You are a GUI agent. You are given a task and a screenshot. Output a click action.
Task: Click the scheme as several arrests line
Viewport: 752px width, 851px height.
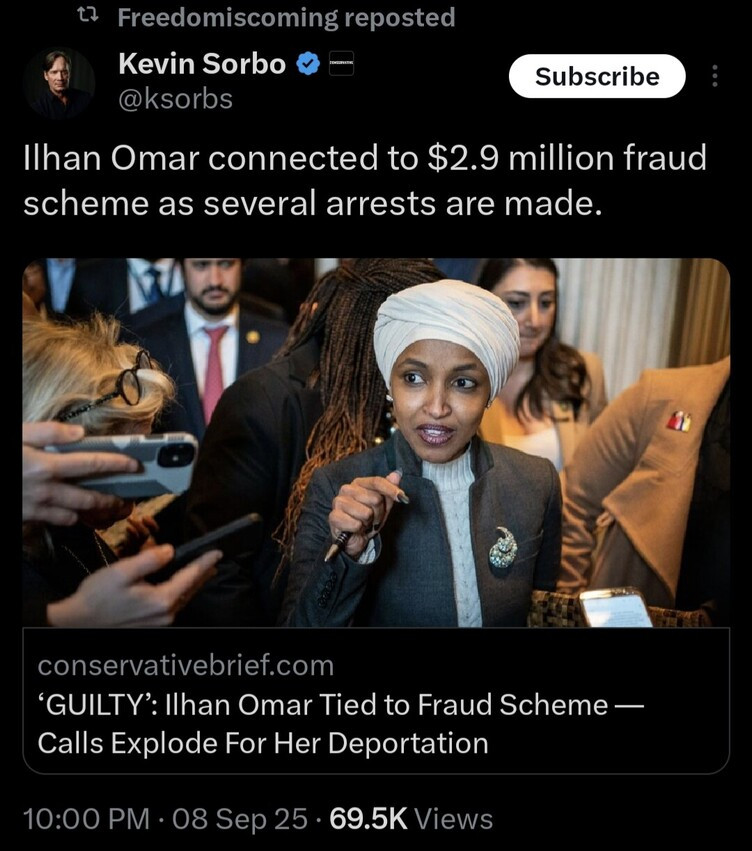[x=313, y=204]
